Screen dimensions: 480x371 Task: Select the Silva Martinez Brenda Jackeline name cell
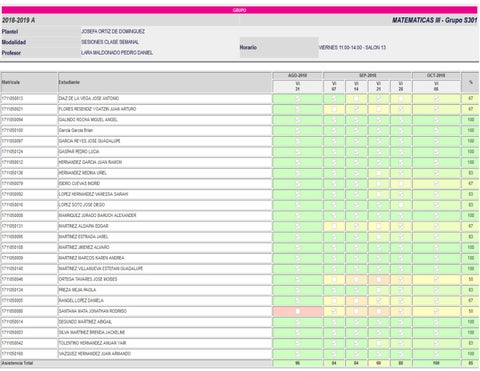coord(165,332)
